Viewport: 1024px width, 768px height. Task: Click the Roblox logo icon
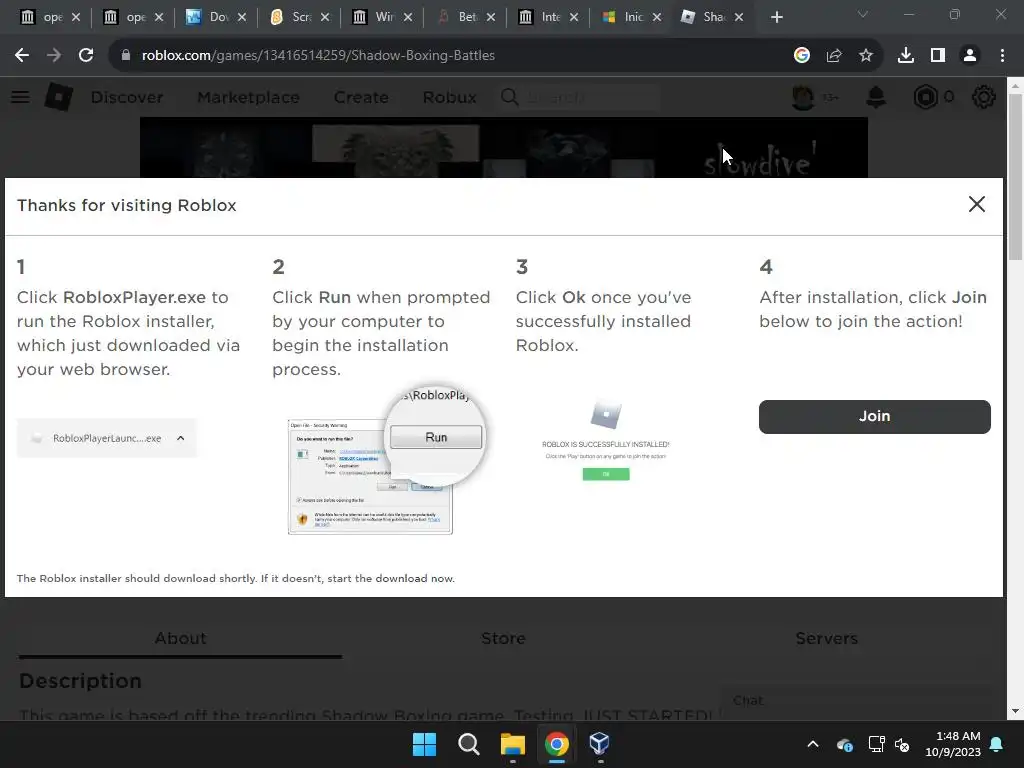tap(59, 97)
